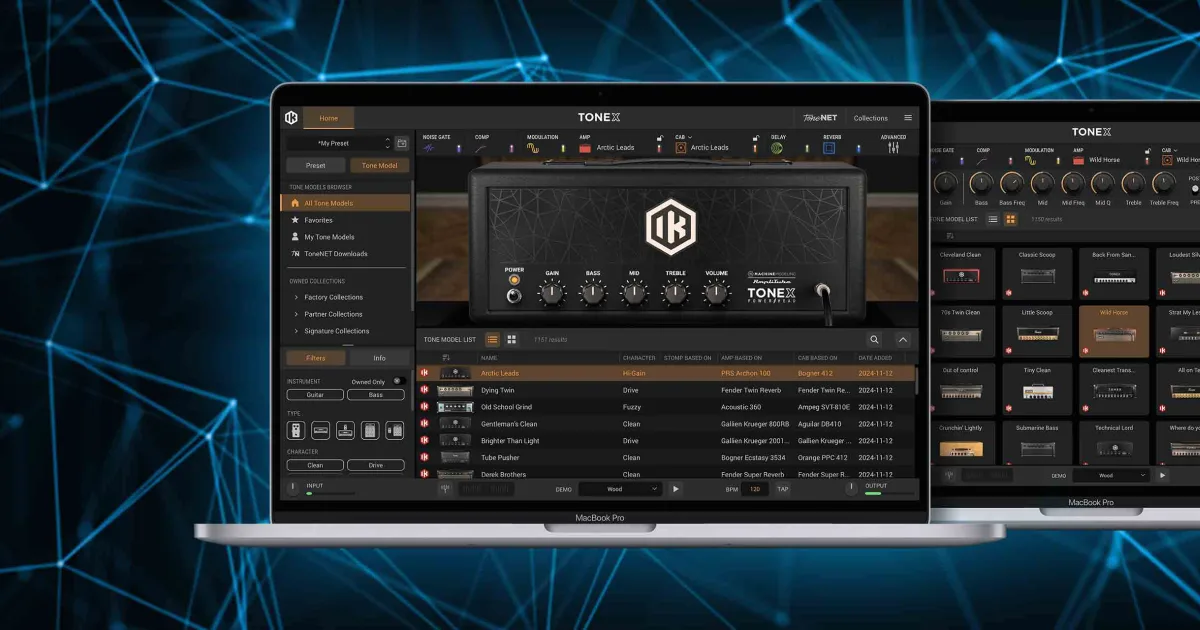Switch to the Info tab
This screenshot has height=630, width=1200.
click(x=379, y=358)
